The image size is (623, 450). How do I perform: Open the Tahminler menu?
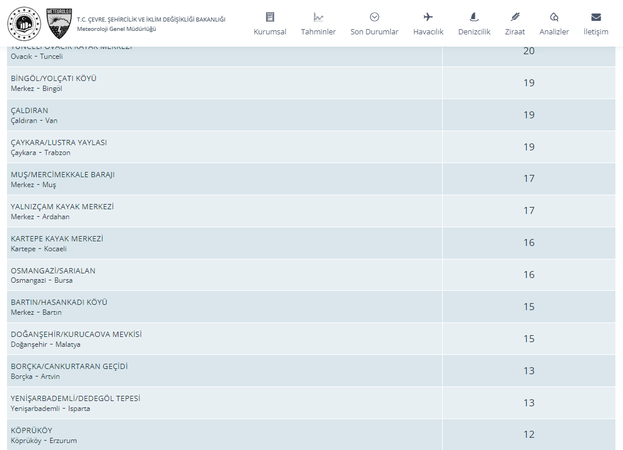click(x=318, y=32)
